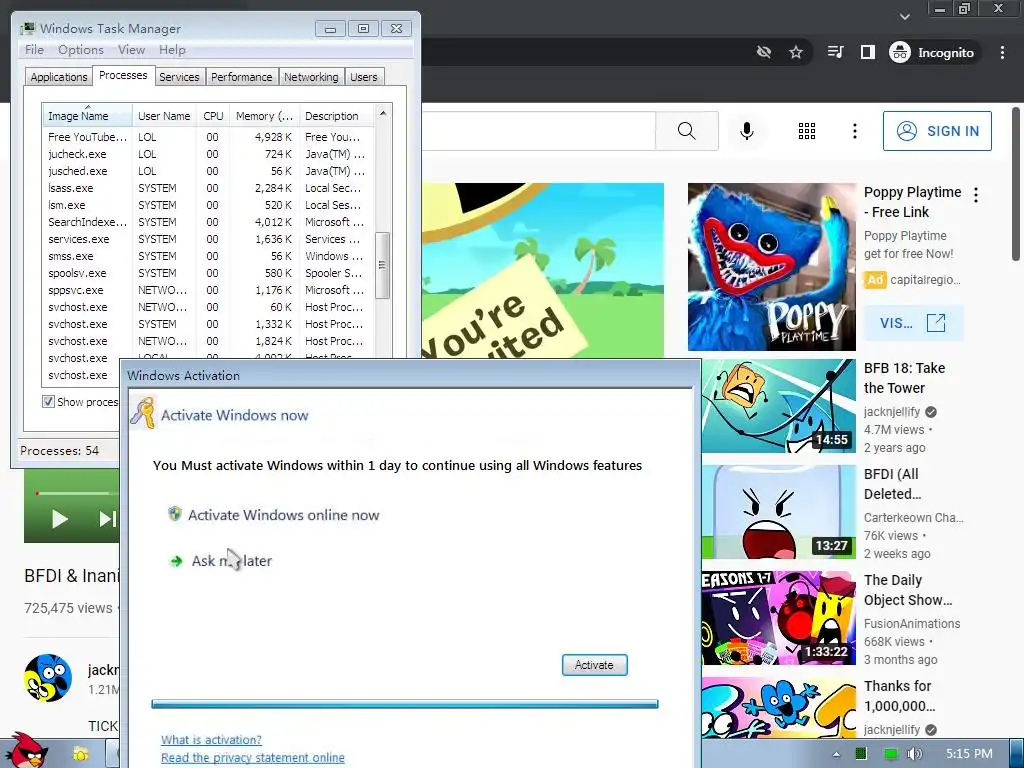Switch to the Performance tab

241,77
